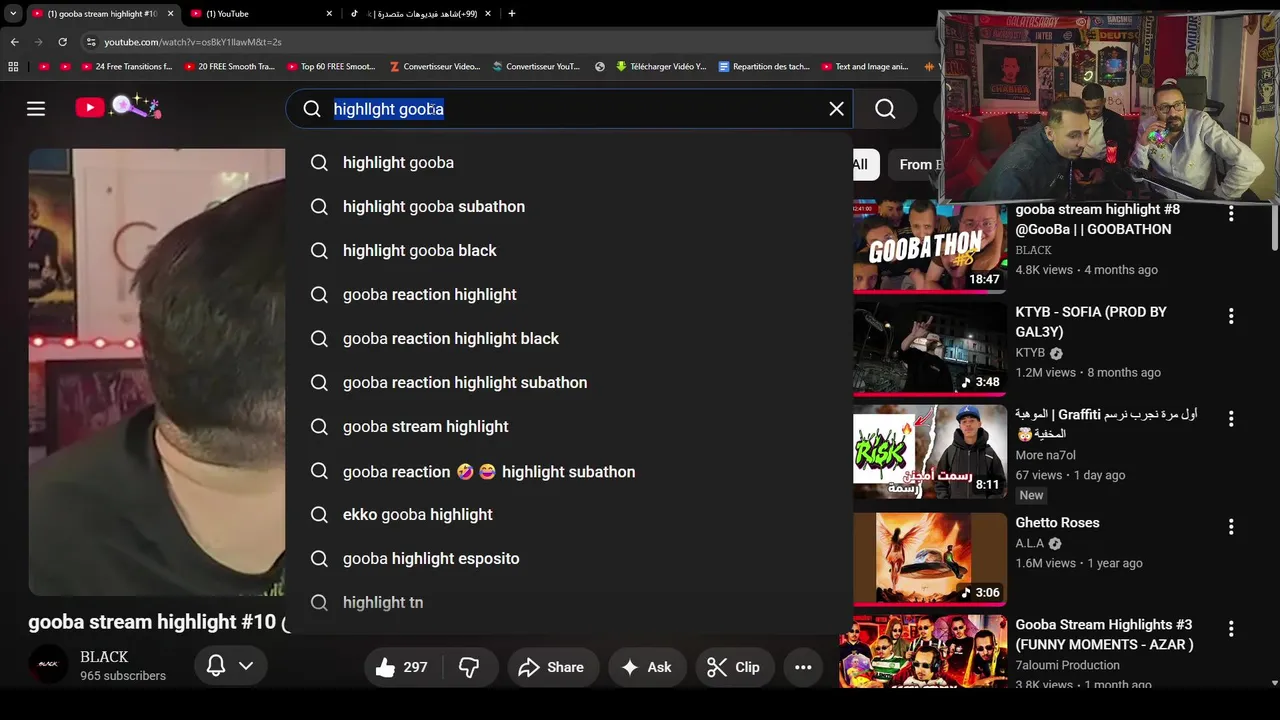Viewport: 1280px width, 720px height.
Task: Open the Share dialog
Action: [552, 667]
